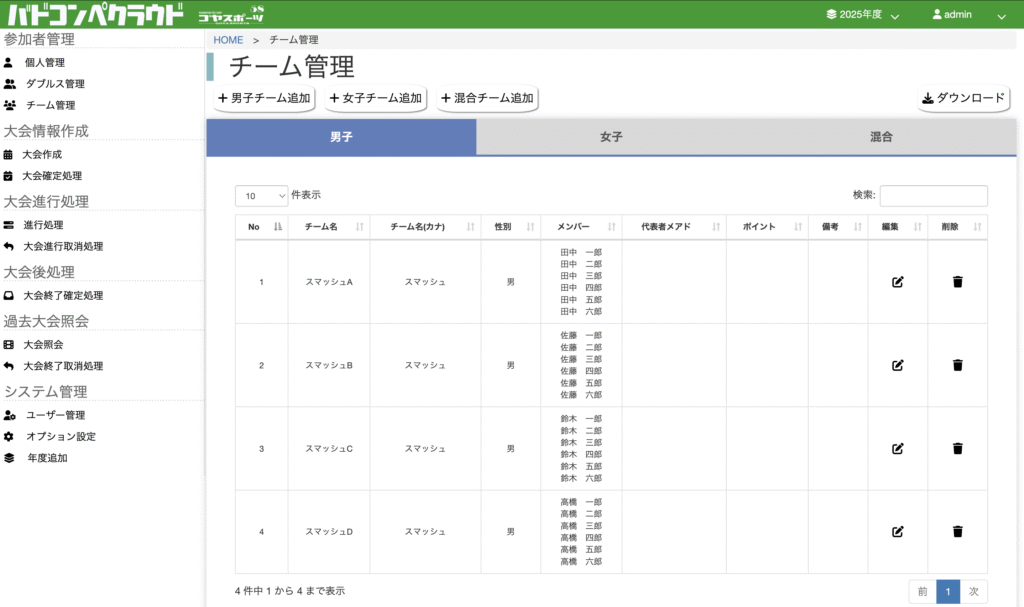Expand the admin user menu
This screenshot has height=607, width=1024.
click(968, 15)
